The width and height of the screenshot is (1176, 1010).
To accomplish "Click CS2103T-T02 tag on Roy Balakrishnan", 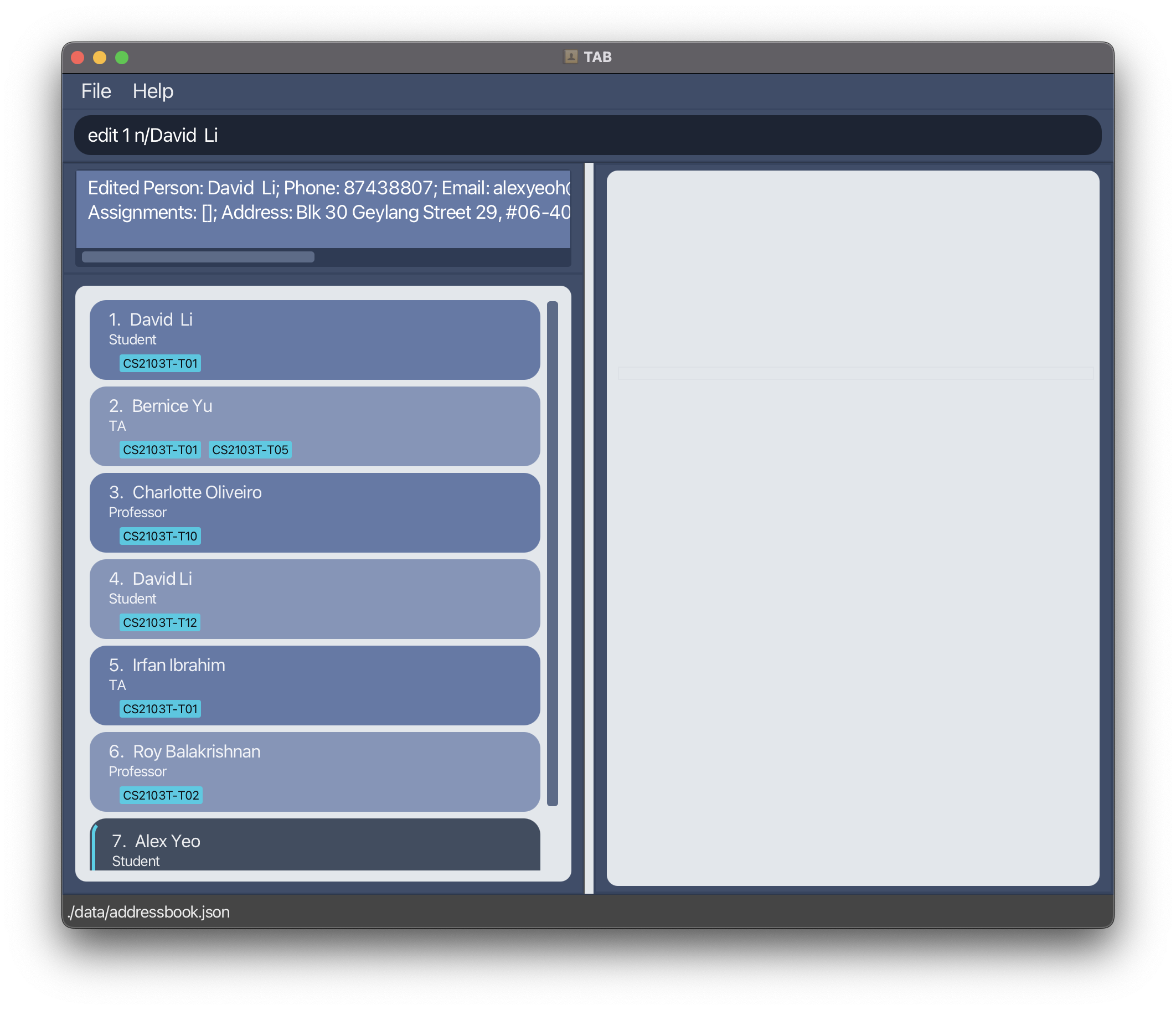I will click(161, 795).
